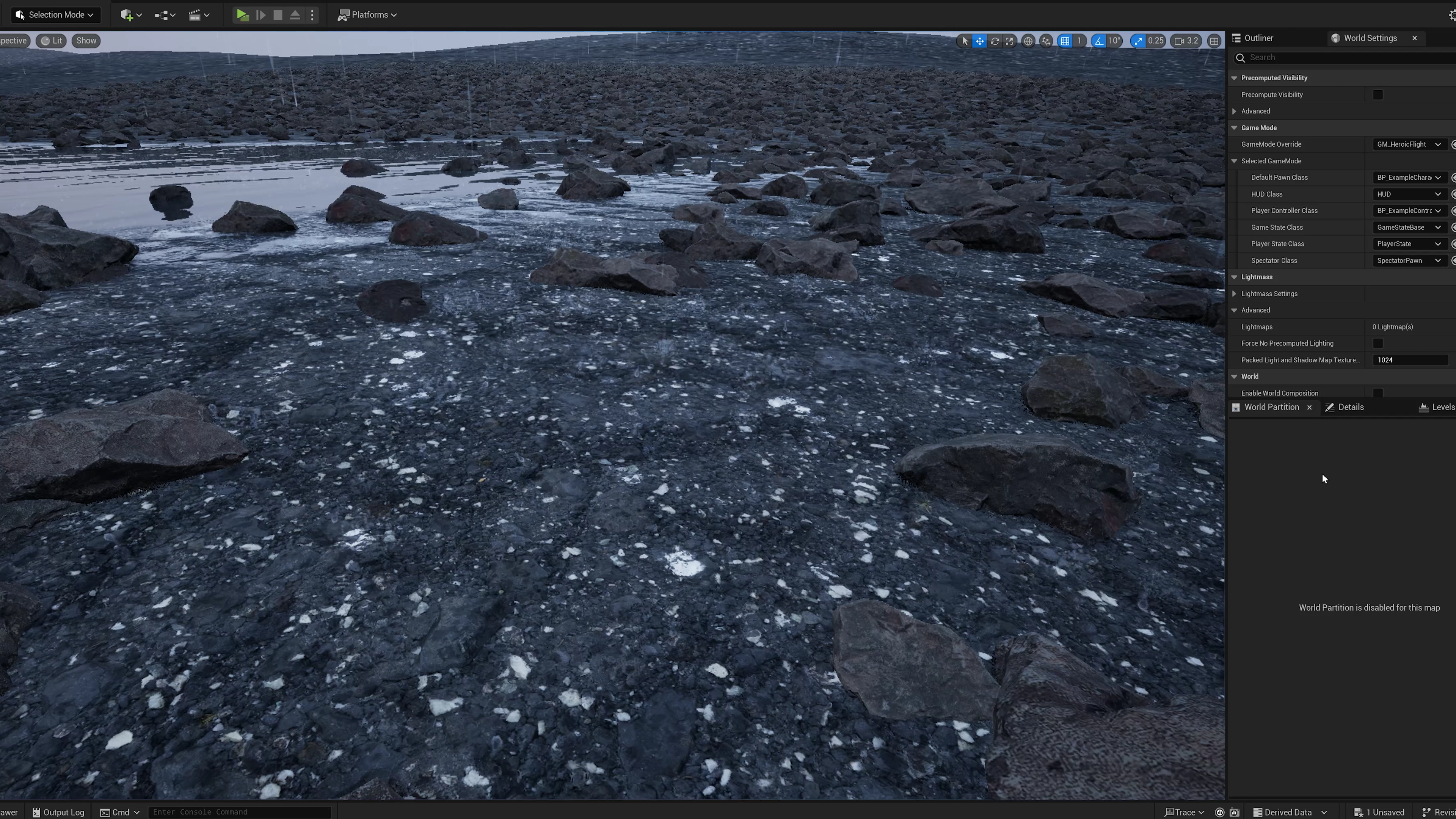Click the Enter Console Command field
Screen dimensions: 1456x819
point(240,812)
